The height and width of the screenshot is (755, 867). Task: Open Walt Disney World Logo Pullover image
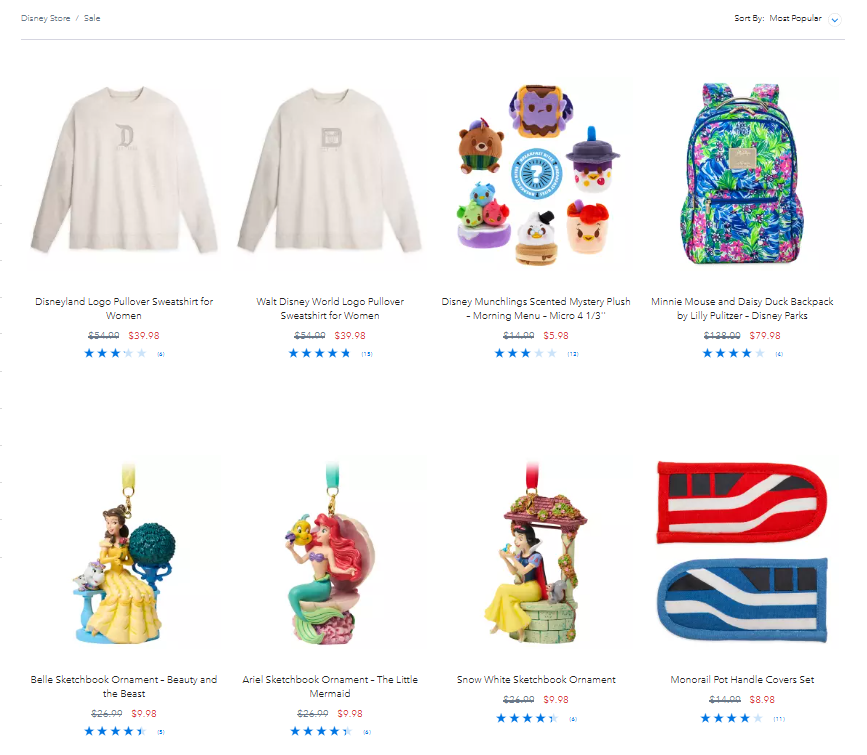(330, 171)
